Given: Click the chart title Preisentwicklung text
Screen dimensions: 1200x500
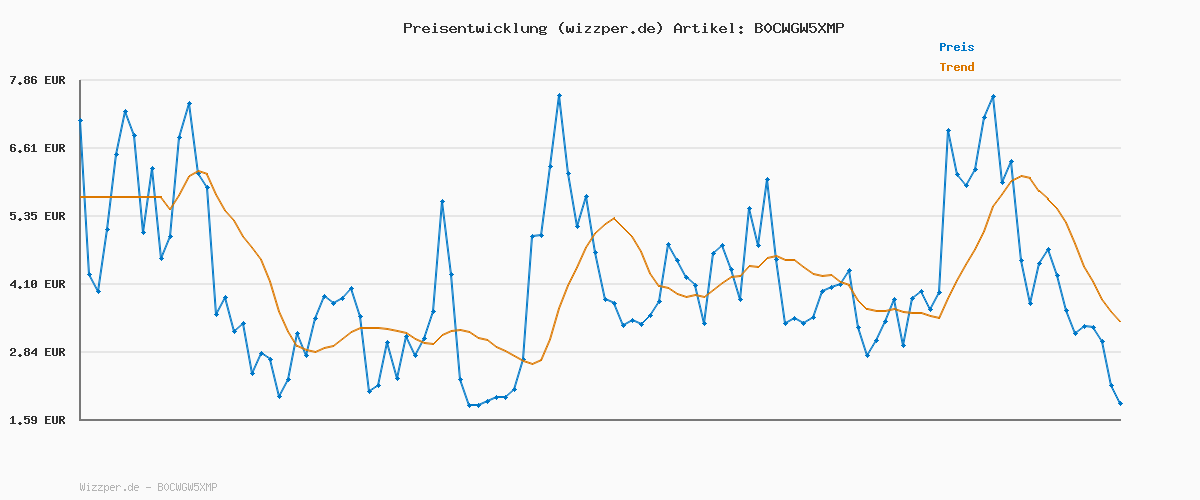Looking at the screenshot, I should [474, 28].
